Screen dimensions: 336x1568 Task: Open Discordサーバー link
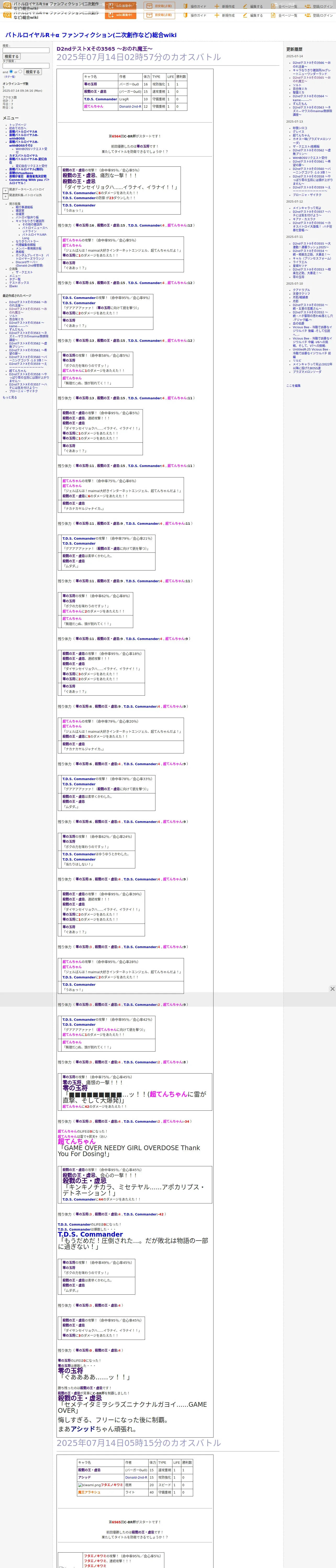tap(29, 264)
